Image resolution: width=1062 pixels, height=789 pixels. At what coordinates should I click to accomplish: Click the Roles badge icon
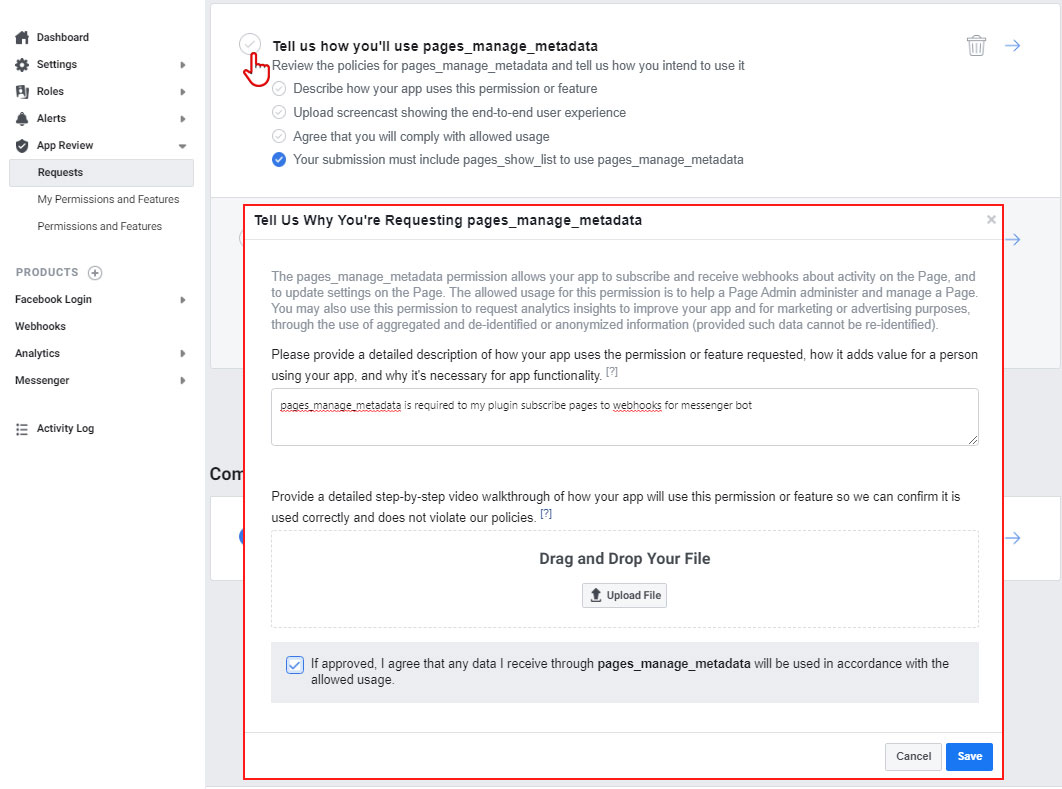coord(22,91)
